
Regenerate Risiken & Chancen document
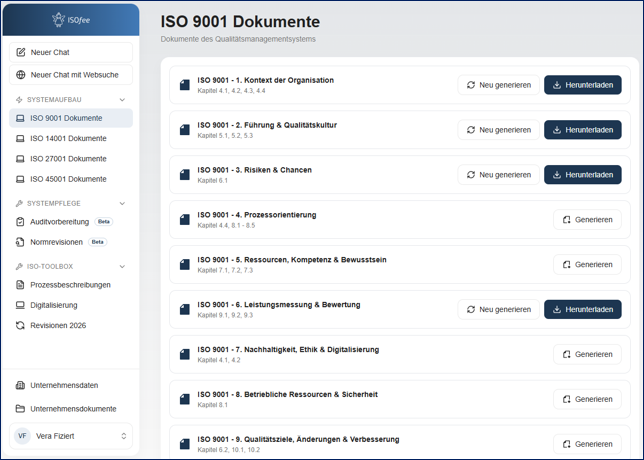[499, 175]
